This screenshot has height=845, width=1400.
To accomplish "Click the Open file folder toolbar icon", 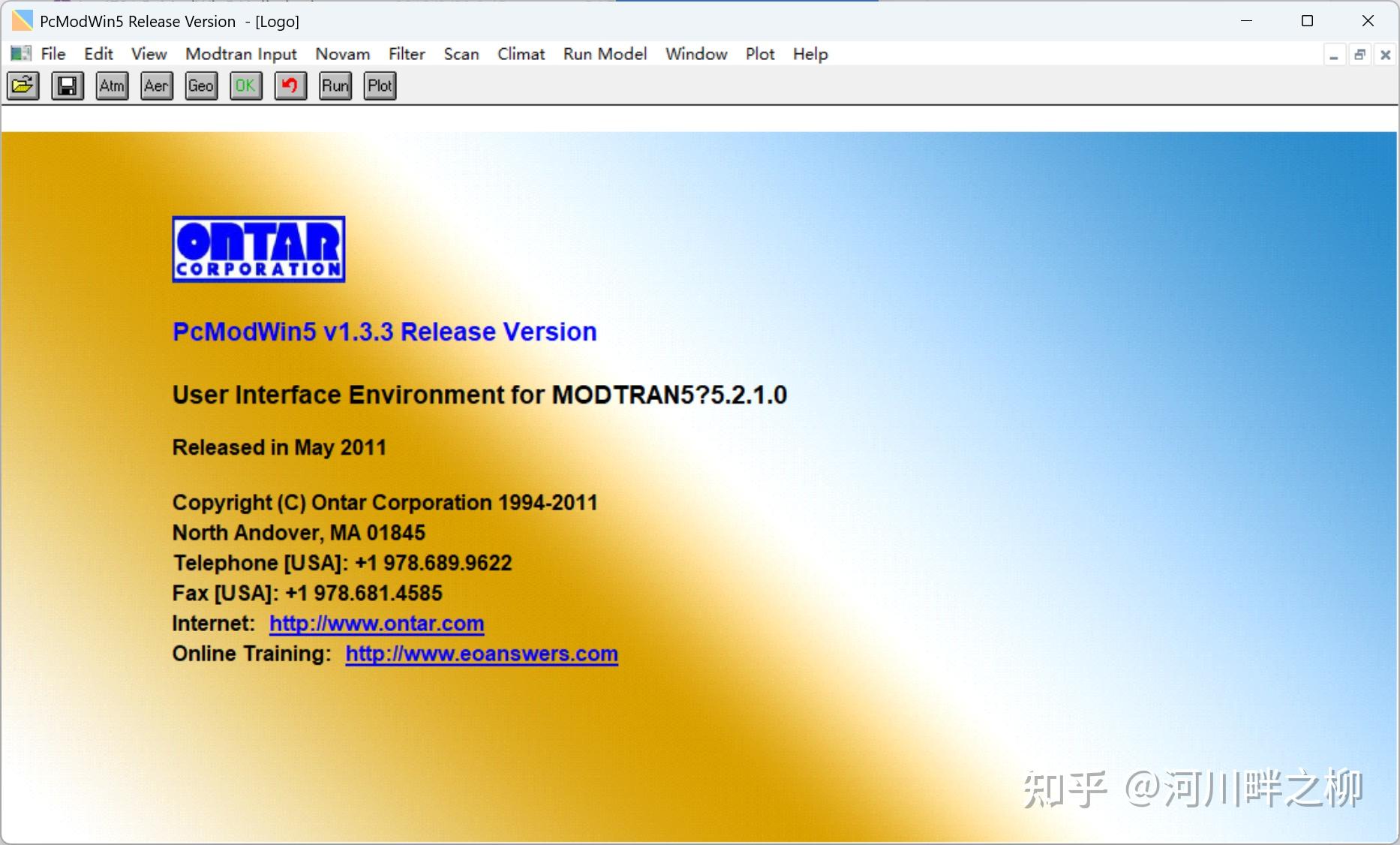I will pyautogui.click(x=23, y=86).
